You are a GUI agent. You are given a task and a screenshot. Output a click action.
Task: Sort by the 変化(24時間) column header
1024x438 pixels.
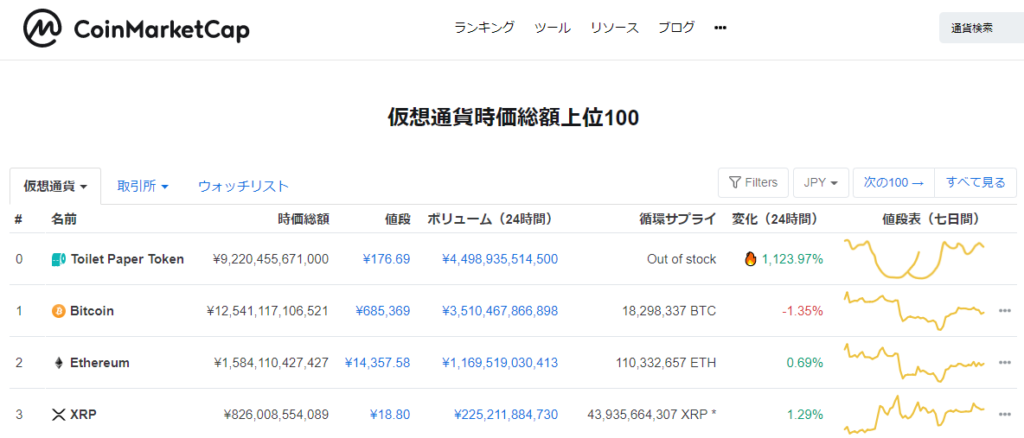[x=778, y=219]
